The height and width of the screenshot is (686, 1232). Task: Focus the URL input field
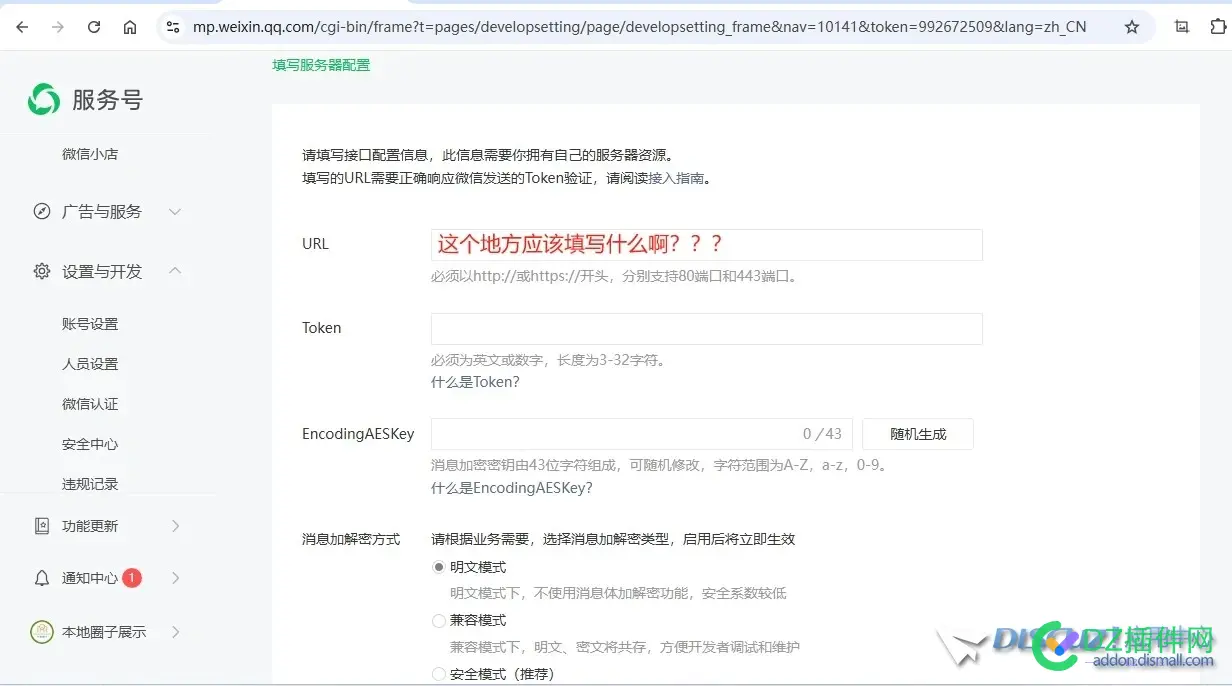[706, 244]
